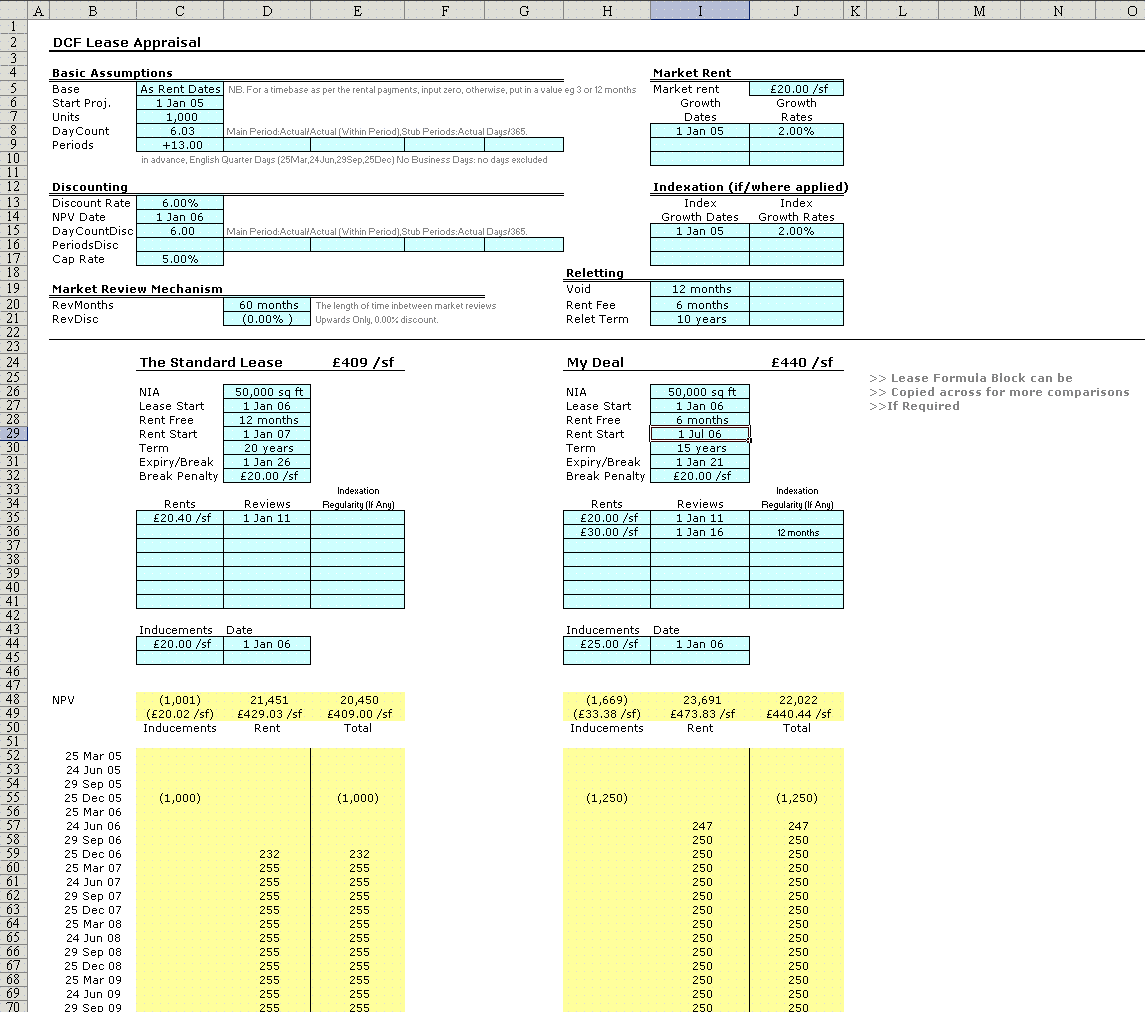The width and height of the screenshot is (1145, 1012).
Task: Click the Units cell containing 1,000
Action: point(180,117)
